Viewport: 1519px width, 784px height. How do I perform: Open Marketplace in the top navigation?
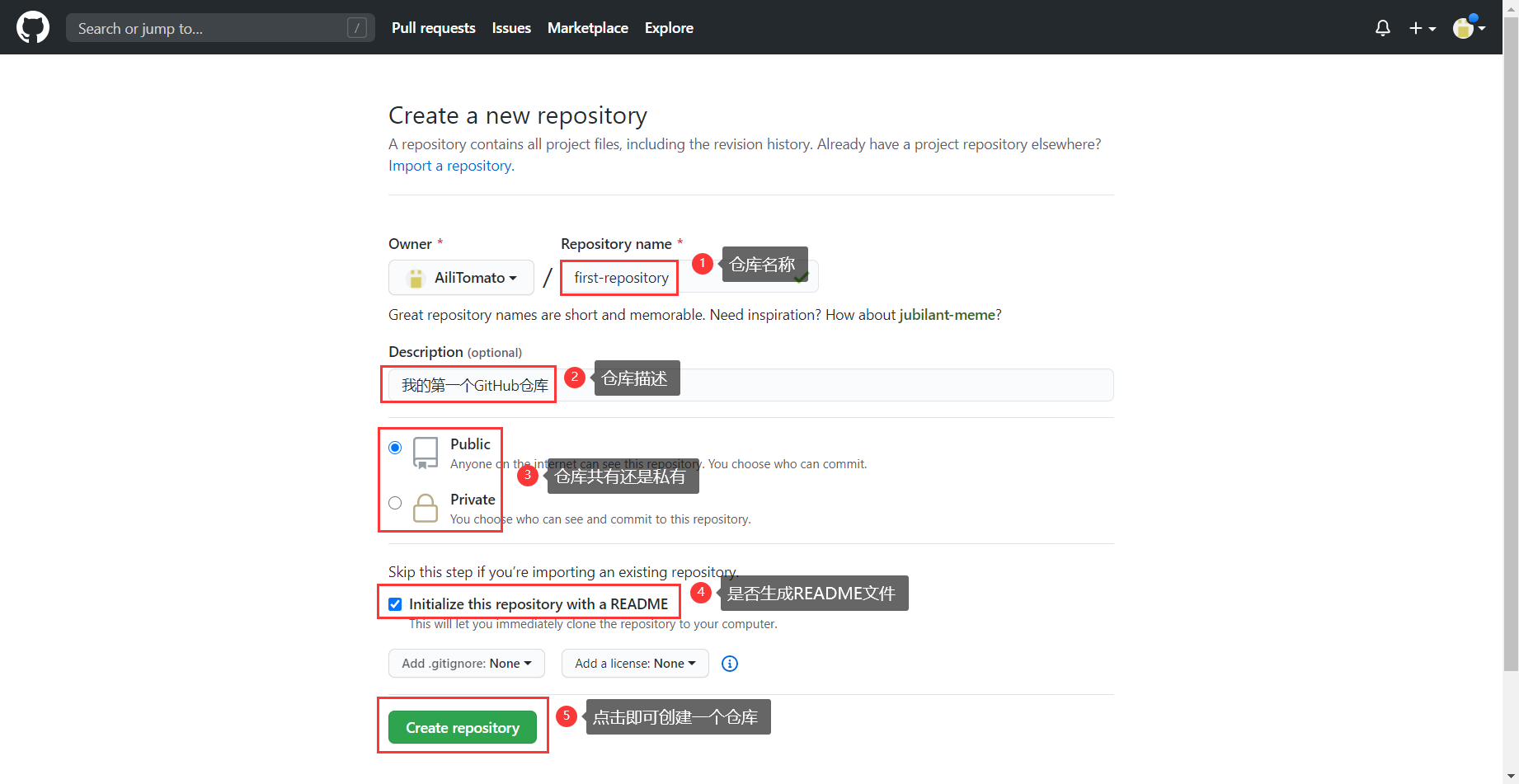588,28
